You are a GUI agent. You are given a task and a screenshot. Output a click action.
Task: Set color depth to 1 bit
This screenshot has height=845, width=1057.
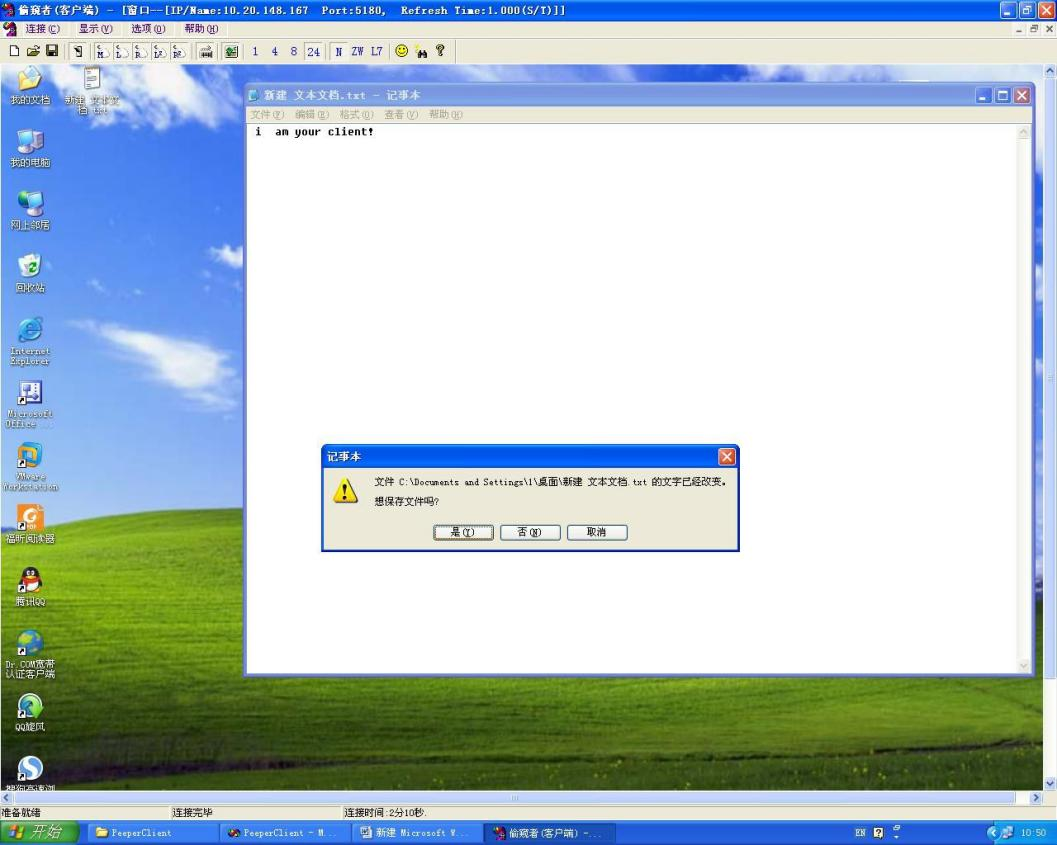255,51
